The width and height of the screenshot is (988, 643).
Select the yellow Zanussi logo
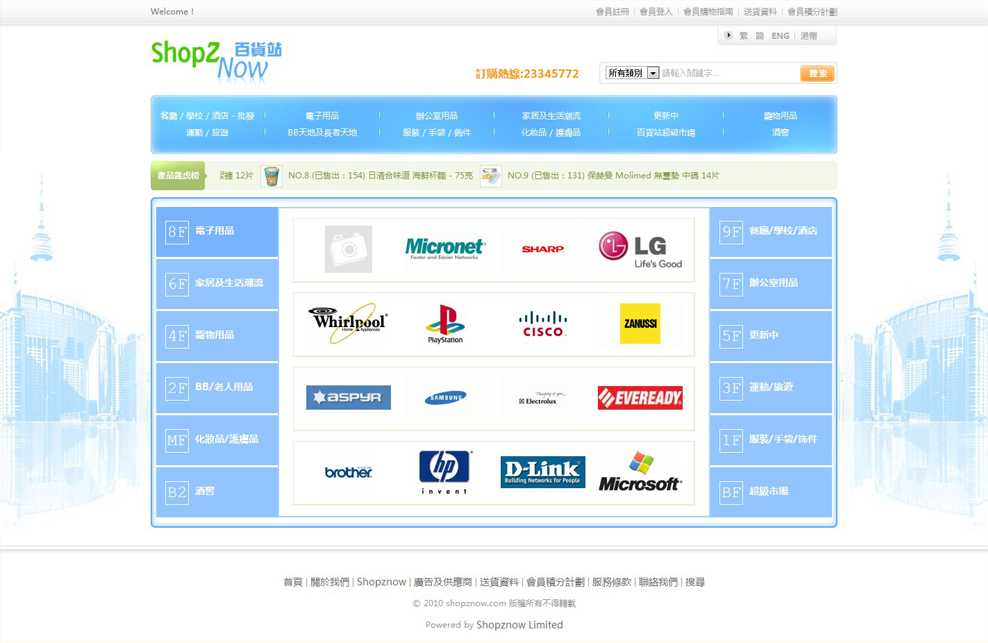(x=640, y=323)
